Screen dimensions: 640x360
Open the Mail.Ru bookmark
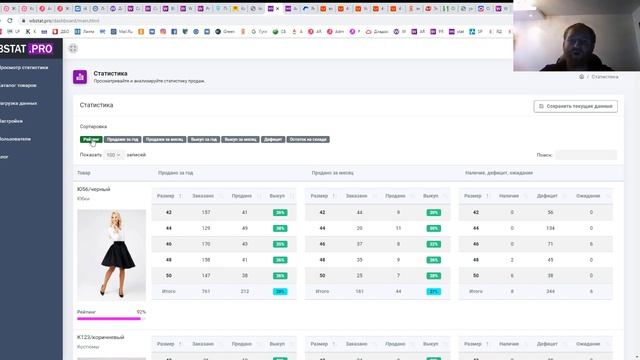tap(122, 31)
